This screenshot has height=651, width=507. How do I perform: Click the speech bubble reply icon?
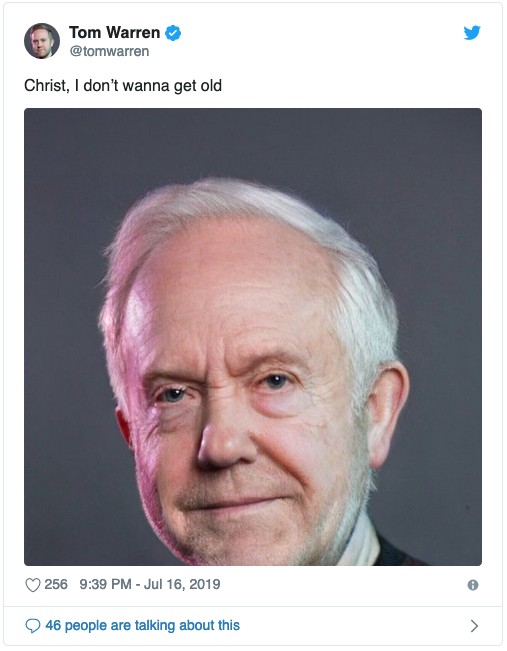(33, 626)
